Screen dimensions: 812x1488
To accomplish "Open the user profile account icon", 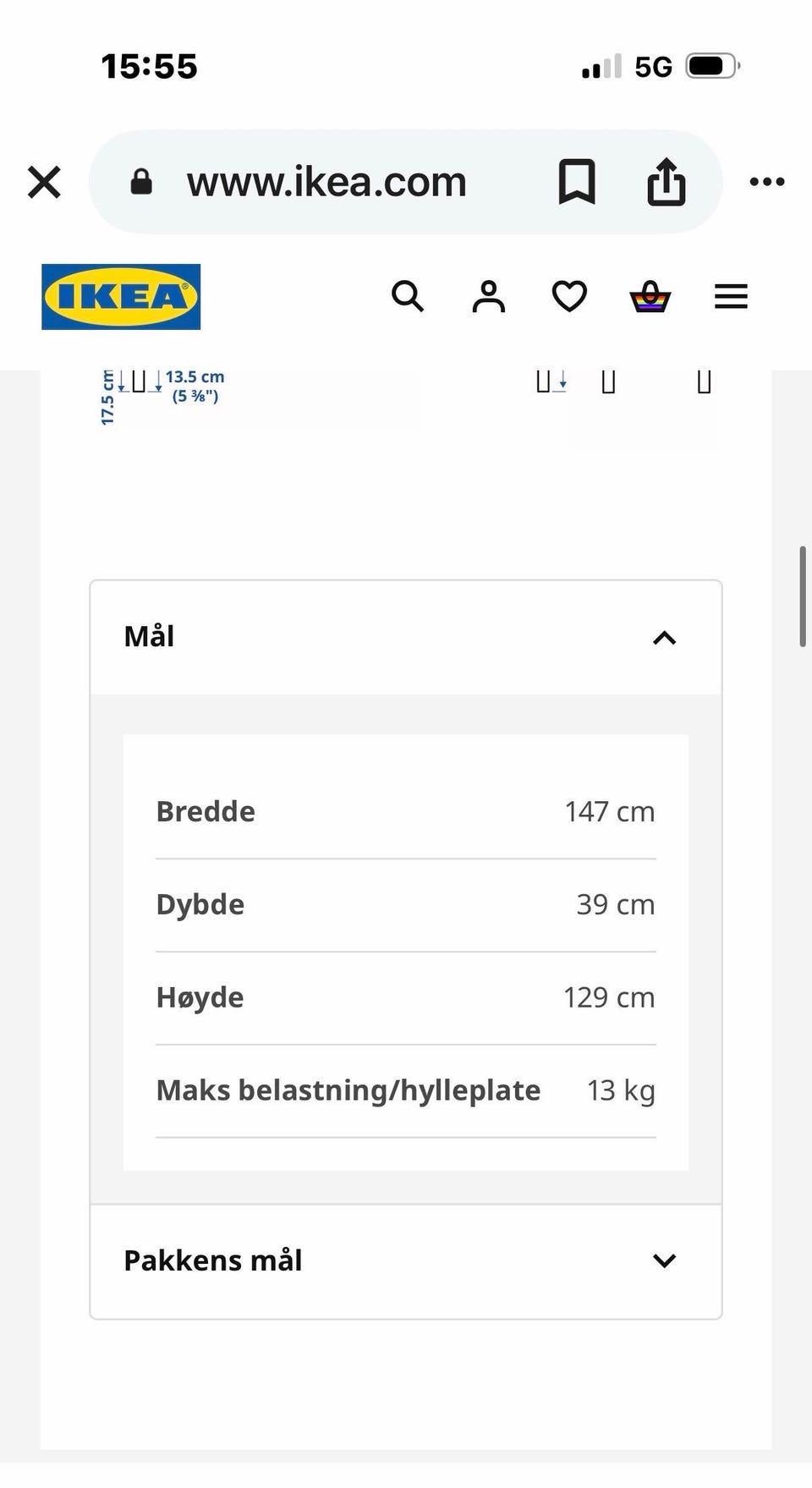I will tap(489, 297).
